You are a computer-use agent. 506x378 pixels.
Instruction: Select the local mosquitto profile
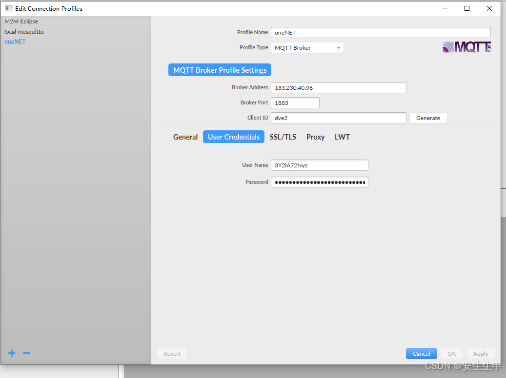click(x=24, y=32)
